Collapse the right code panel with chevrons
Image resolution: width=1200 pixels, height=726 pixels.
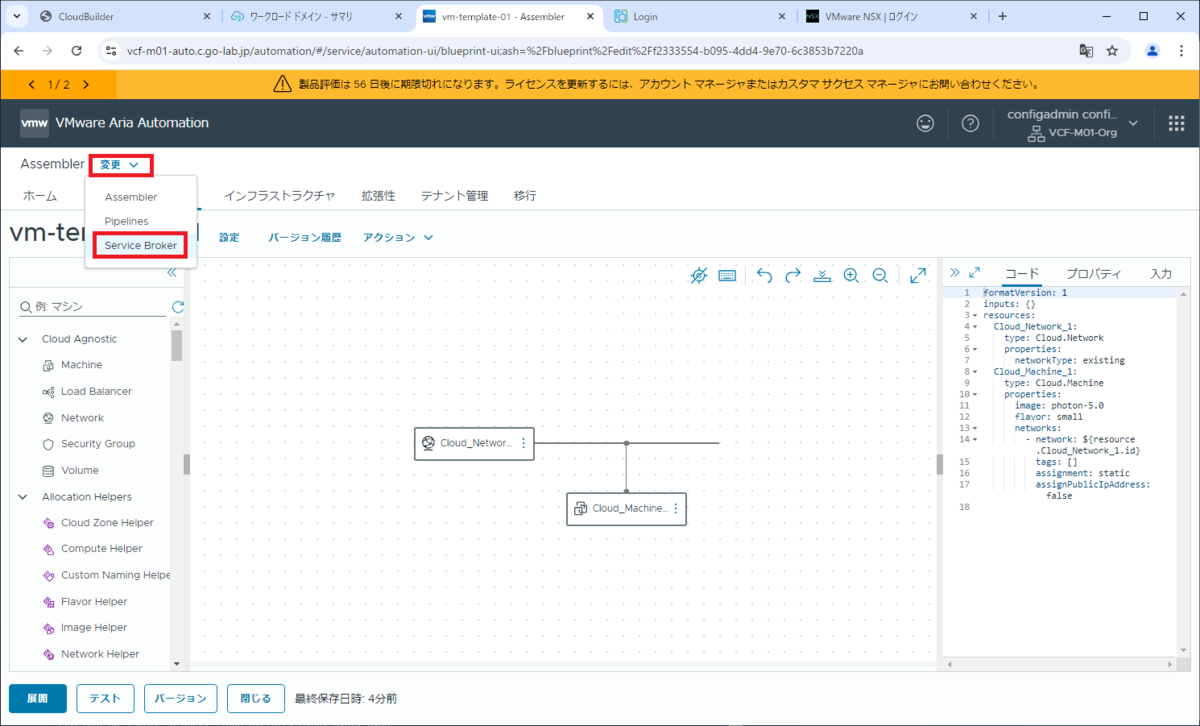tap(954, 272)
